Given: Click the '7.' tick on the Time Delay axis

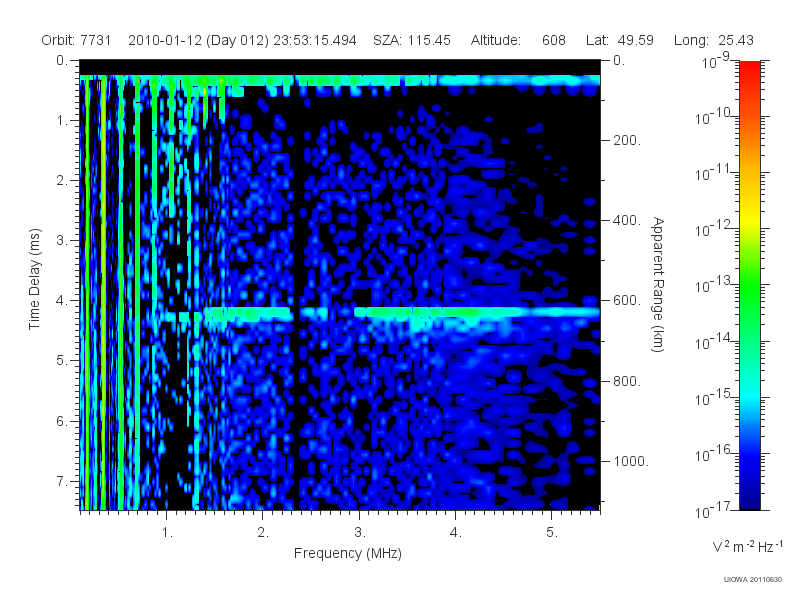Looking at the screenshot, I should [62, 481].
